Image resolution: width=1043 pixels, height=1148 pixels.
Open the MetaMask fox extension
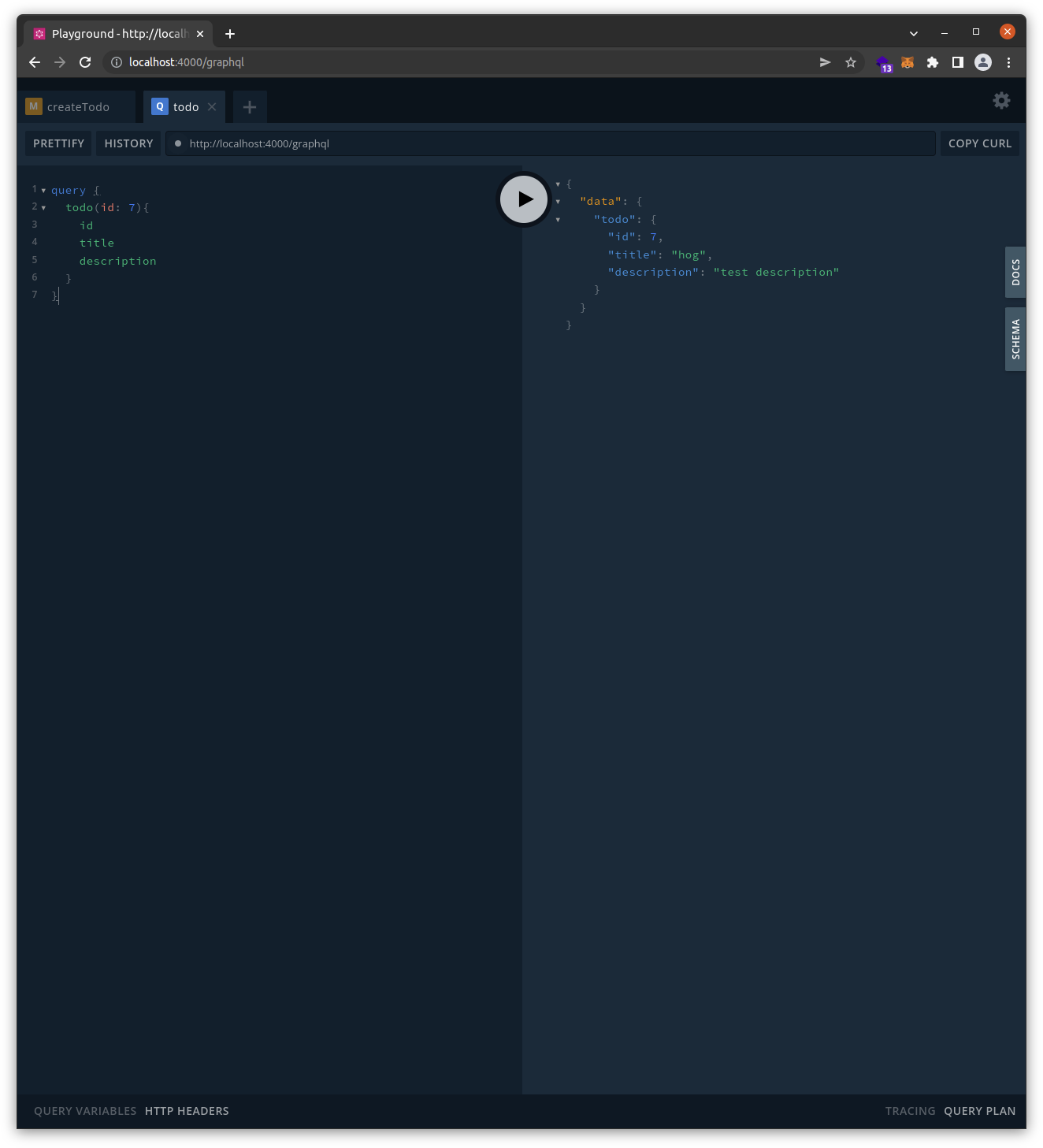point(908,62)
